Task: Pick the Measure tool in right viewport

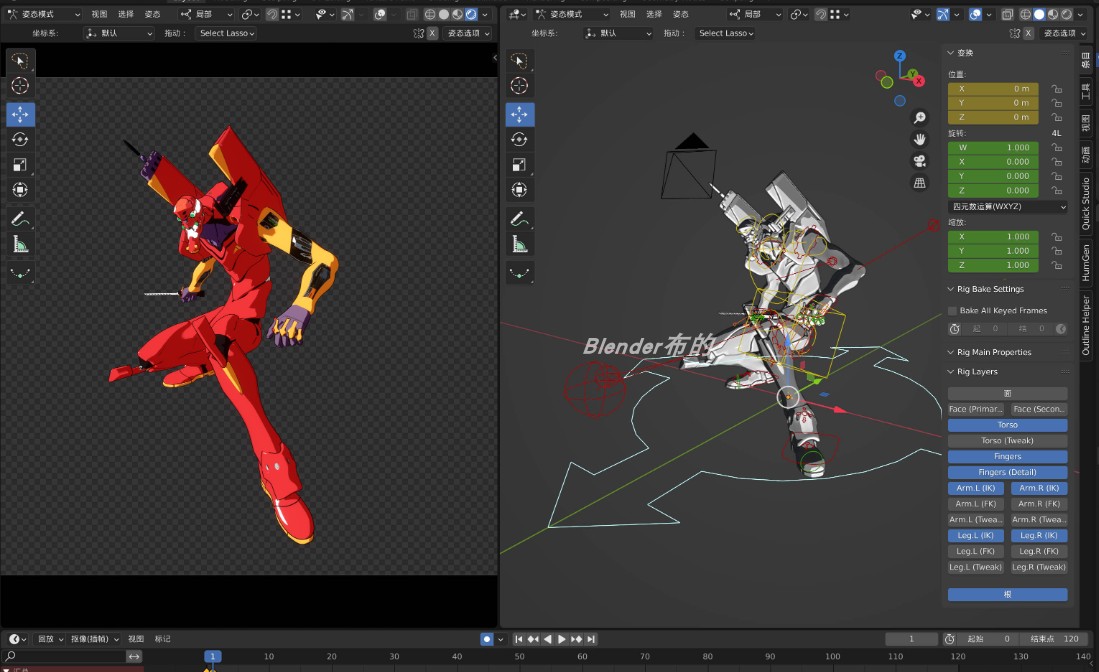Action: 519,244
